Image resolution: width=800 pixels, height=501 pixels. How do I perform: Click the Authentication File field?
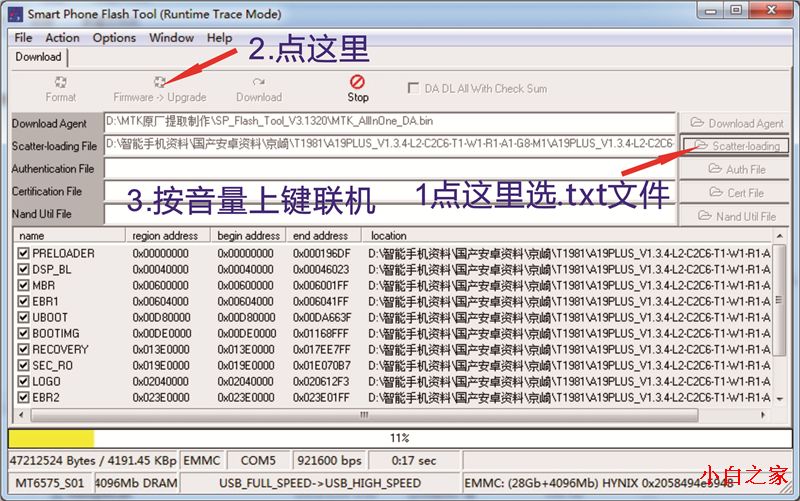(390, 168)
